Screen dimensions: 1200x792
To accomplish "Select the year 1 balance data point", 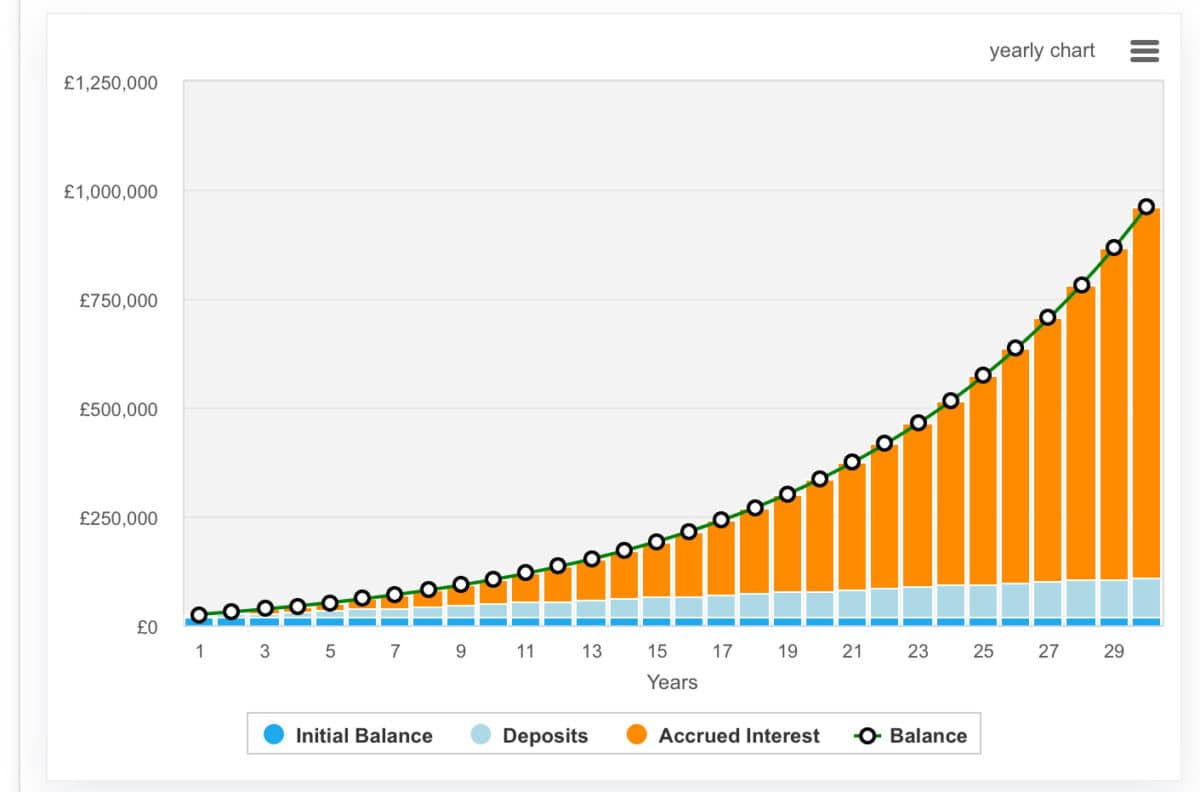I will pos(199,615).
